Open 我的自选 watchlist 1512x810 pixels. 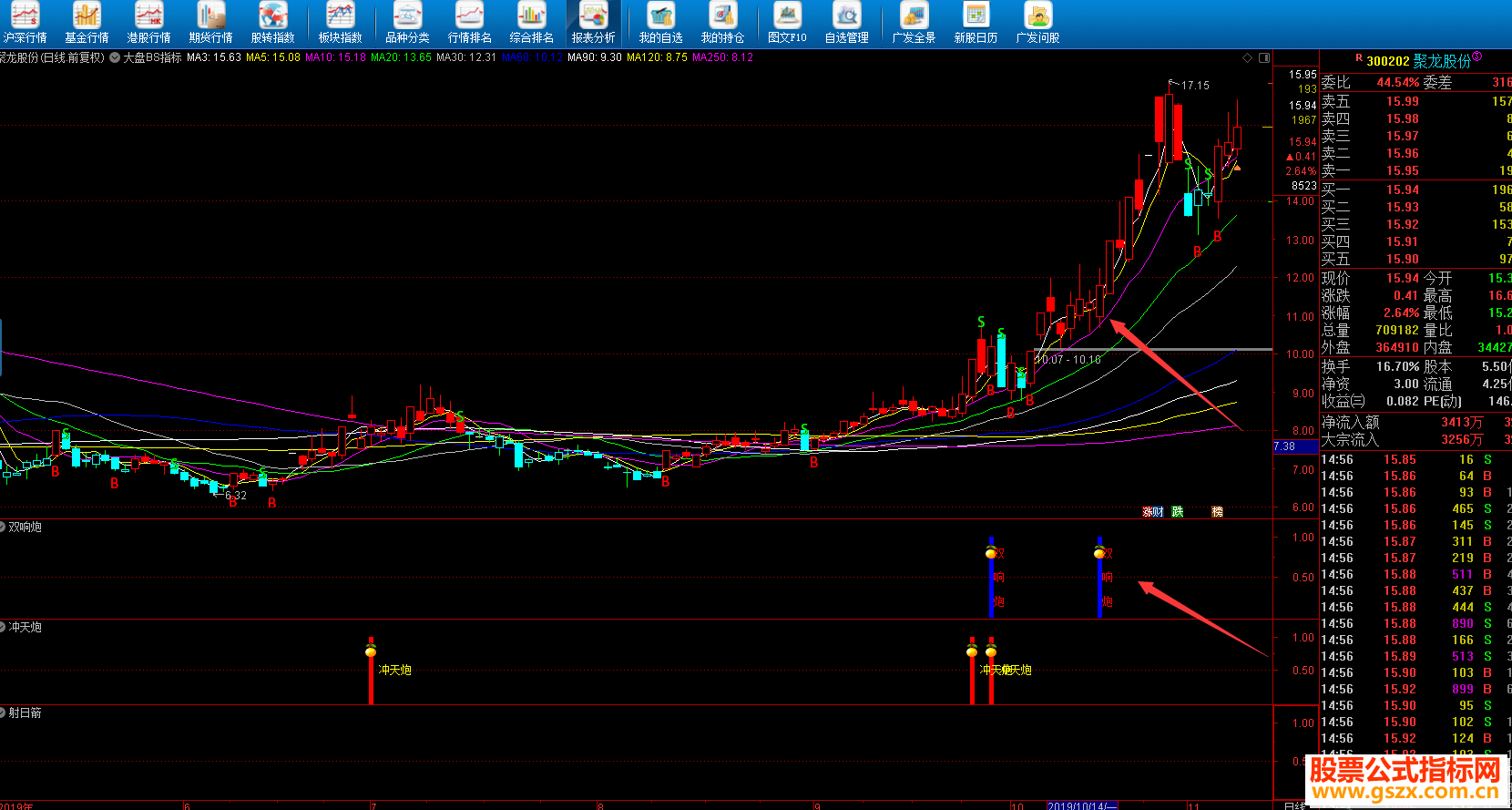pos(660,24)
